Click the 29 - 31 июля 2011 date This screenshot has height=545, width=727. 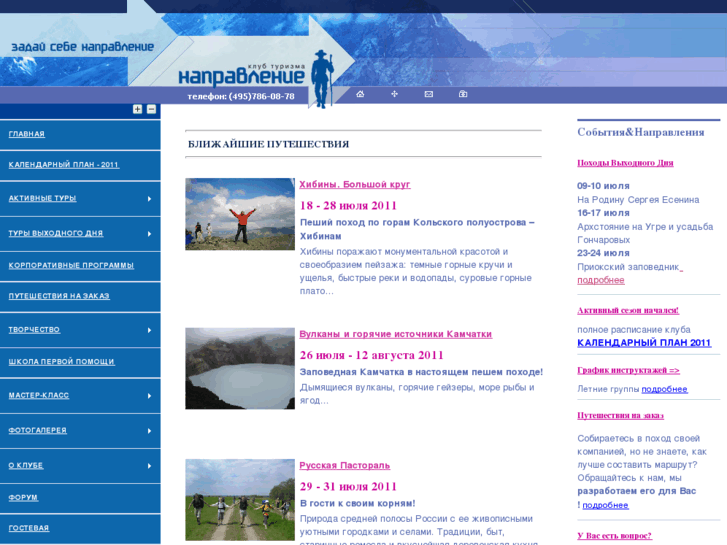tap(348, 487)
